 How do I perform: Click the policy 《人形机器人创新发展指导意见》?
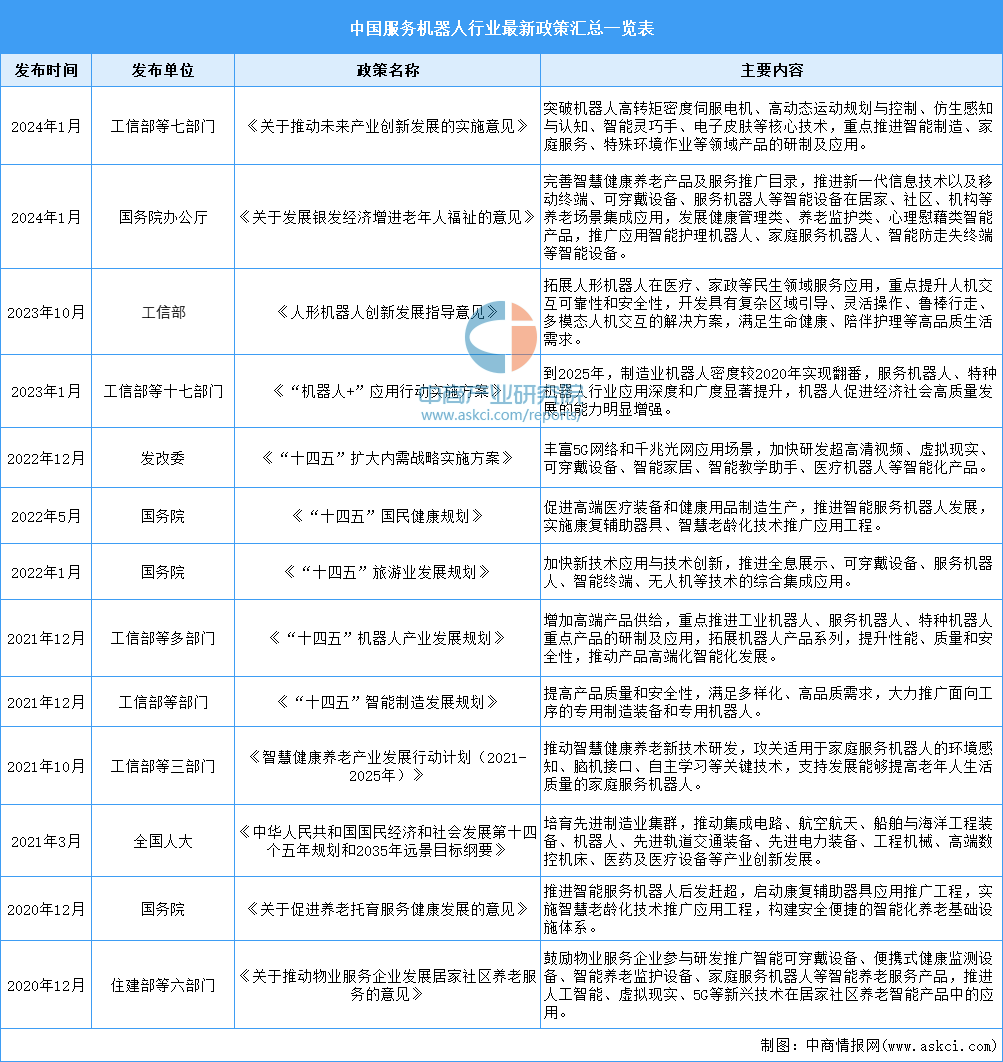pos(387,312)
